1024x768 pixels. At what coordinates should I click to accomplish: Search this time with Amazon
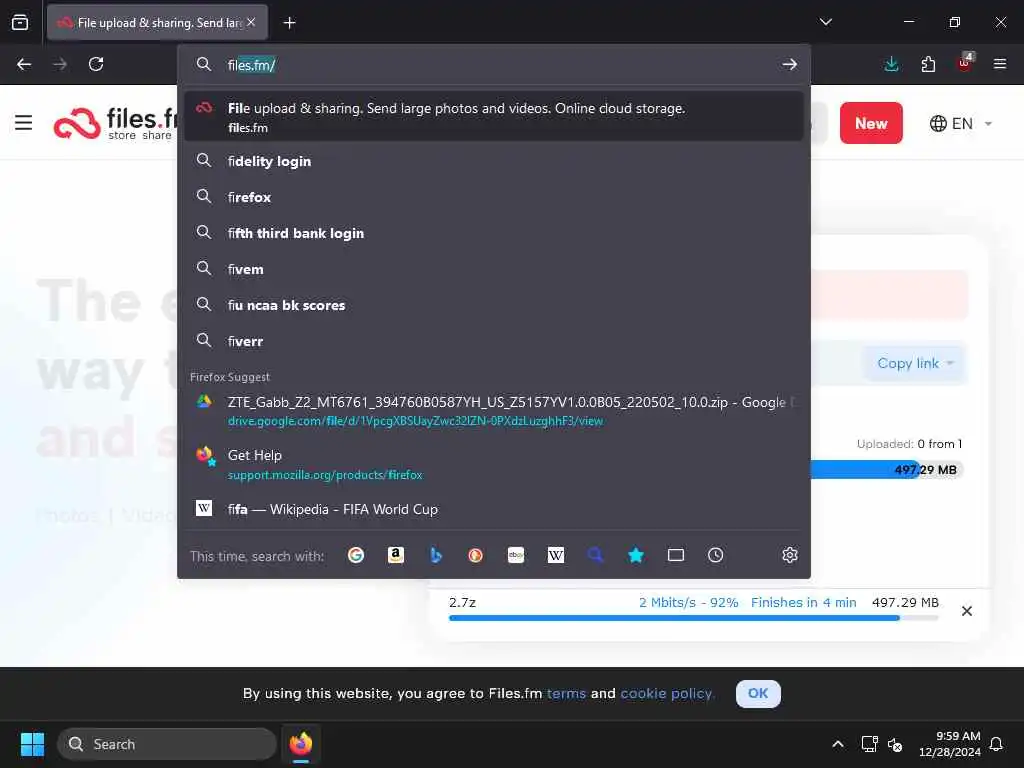pos(396,555)
